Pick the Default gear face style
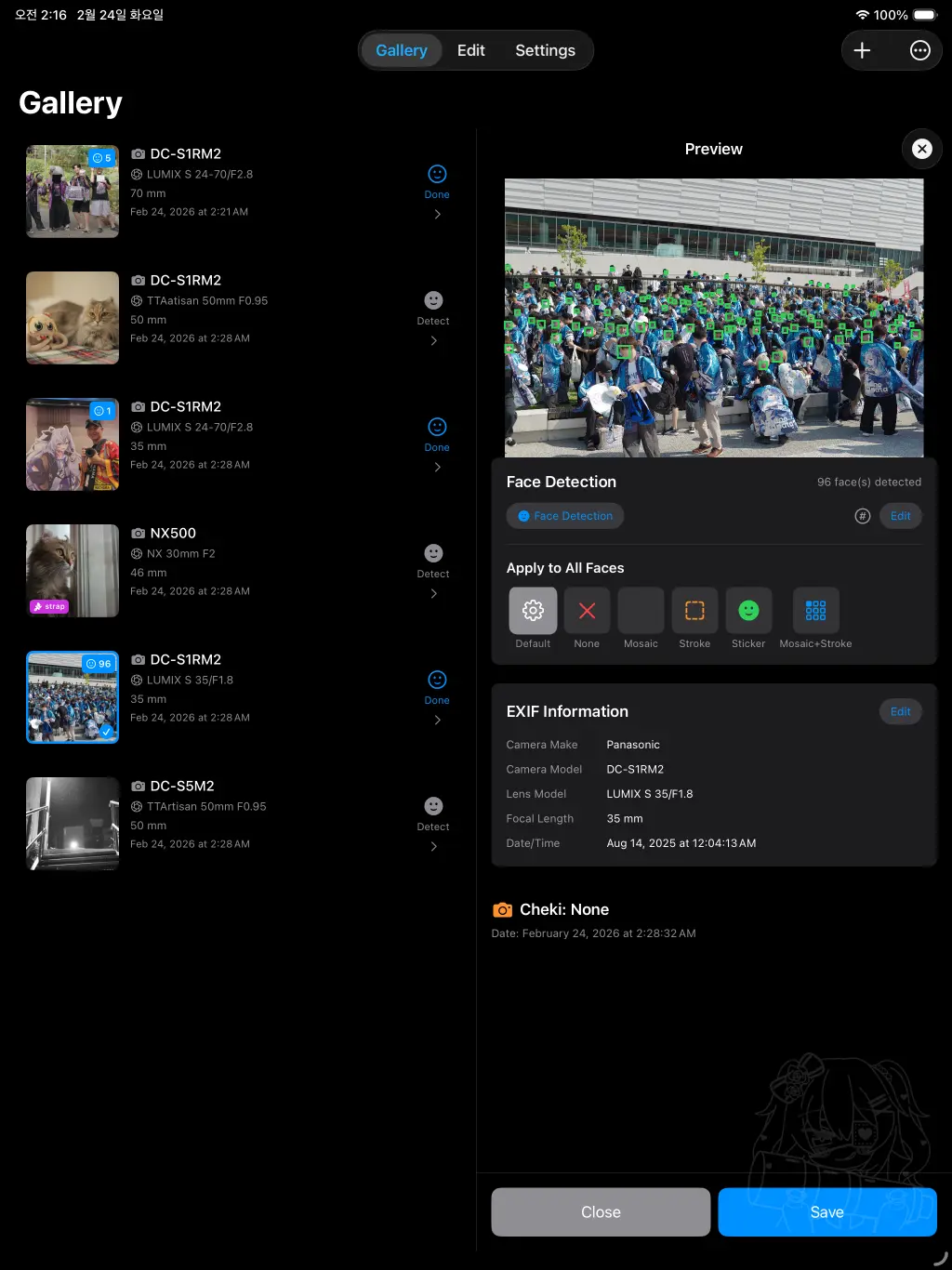This screenshot has height=1270, width=952. [x=533, y=611]
